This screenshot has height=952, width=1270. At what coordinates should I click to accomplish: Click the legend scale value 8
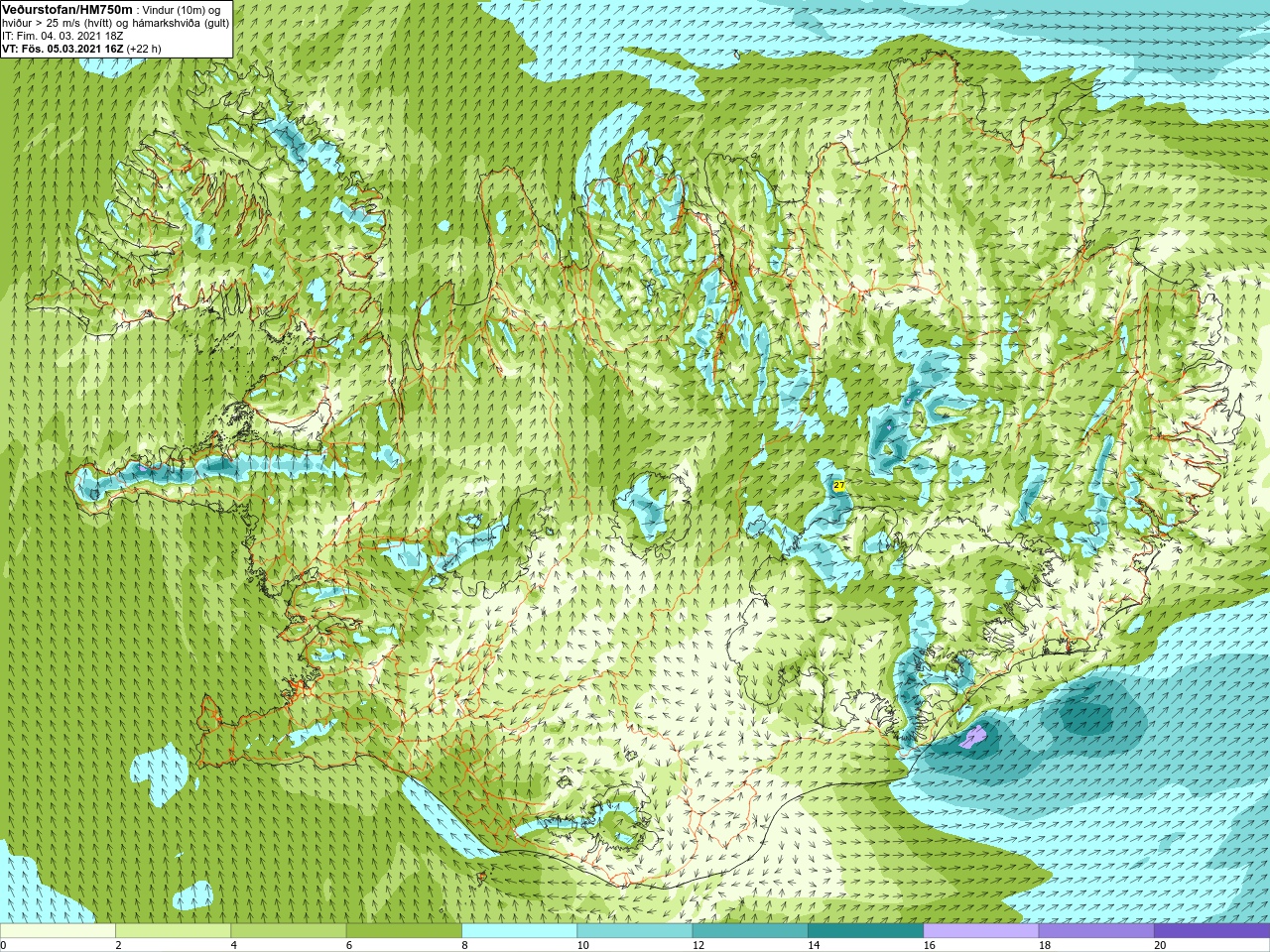464,945
